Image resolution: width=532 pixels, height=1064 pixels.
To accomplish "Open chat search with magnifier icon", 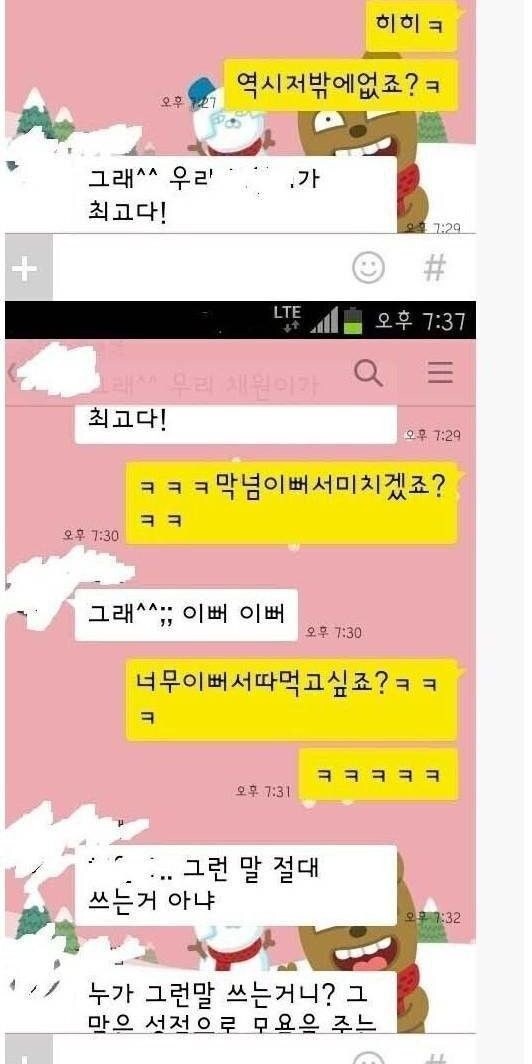I will [x=368, y=373].
